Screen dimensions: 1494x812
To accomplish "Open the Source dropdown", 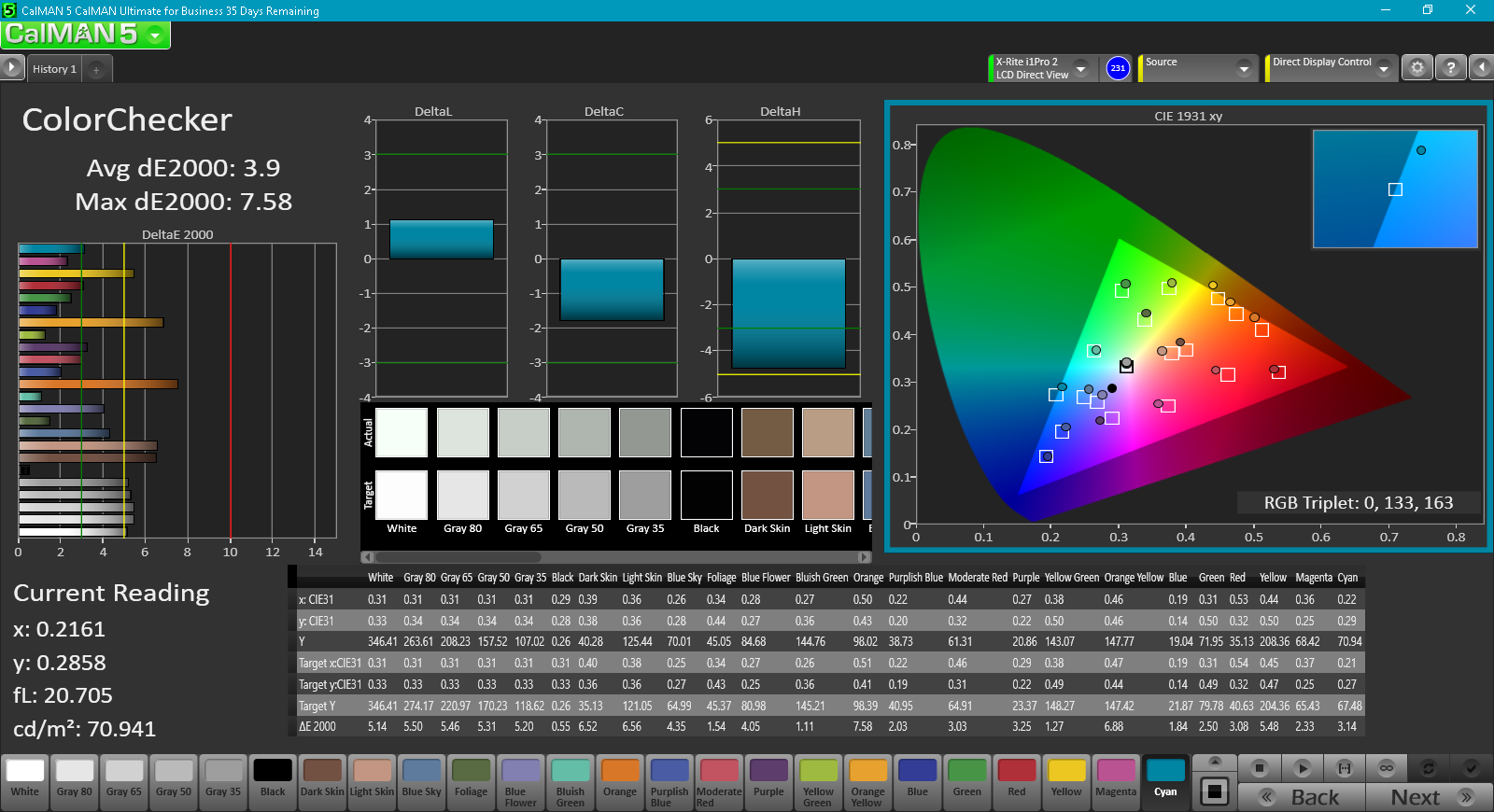I will coord(1243,69).
